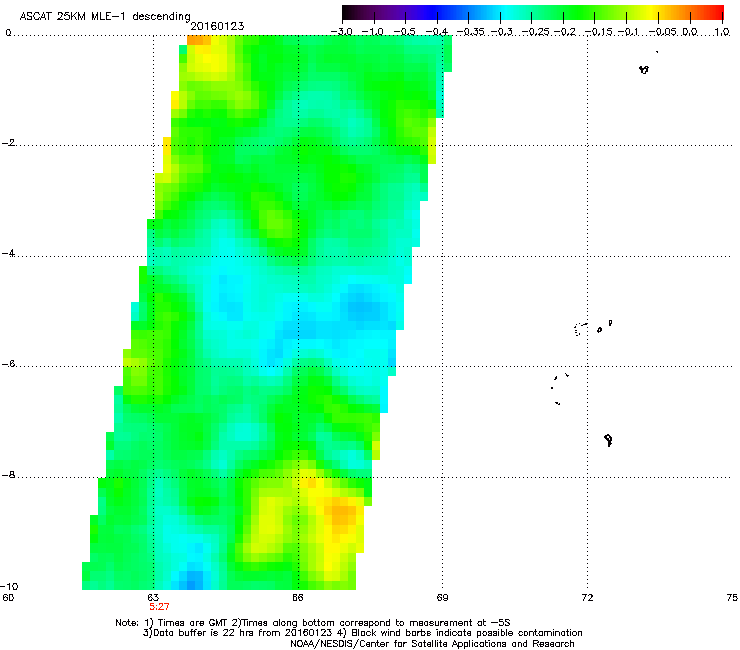Click the colorbar tick label '-0.25'
This screenshot has height=650, width=740.
[x=535, y=32]
